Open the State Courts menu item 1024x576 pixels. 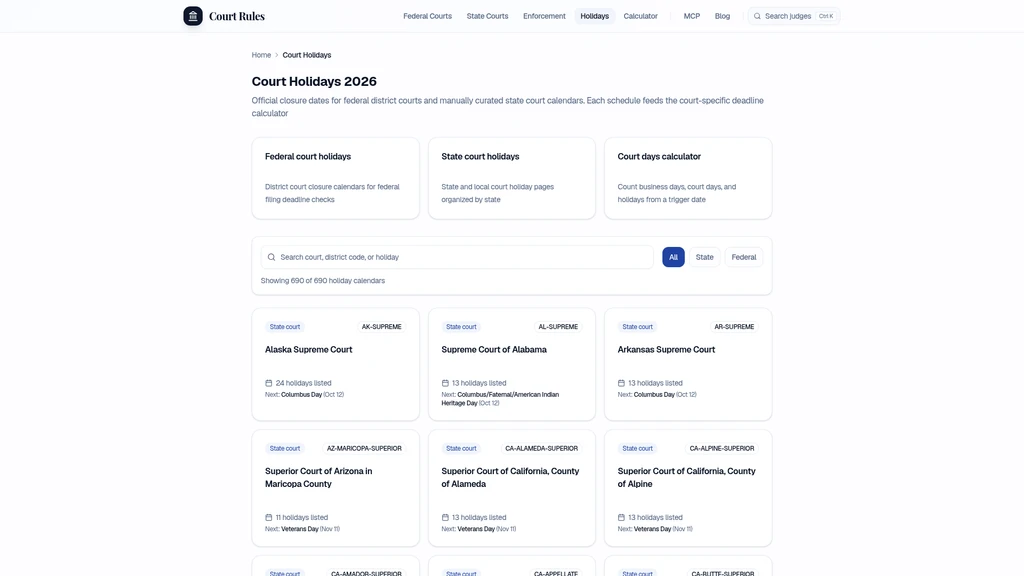tap(487, 16)
